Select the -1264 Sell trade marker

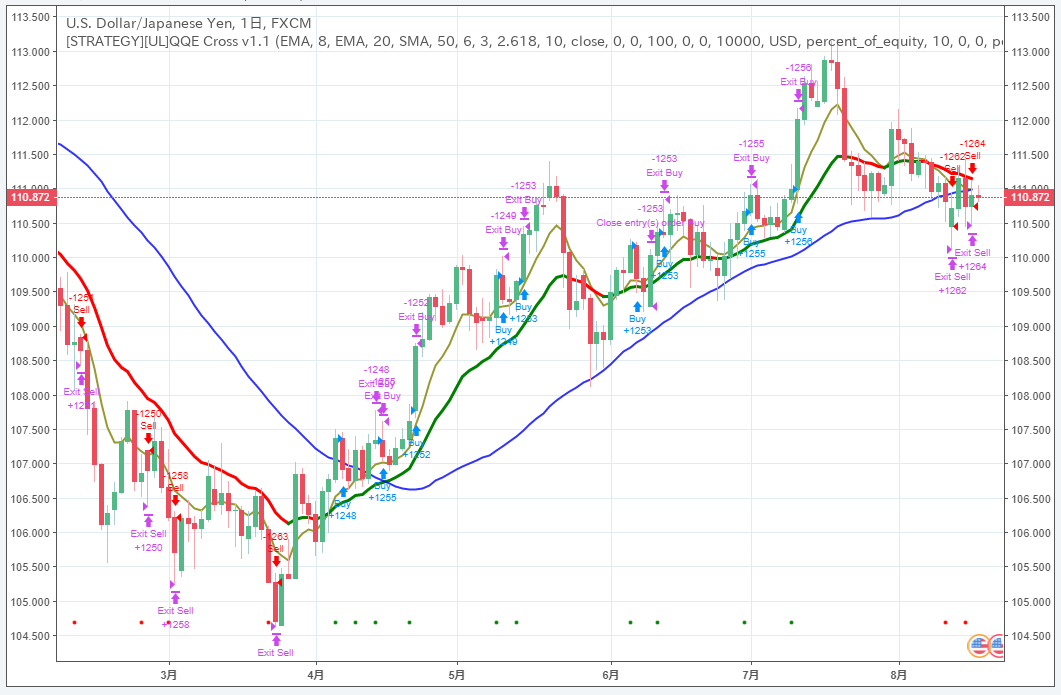pos(972,155)
